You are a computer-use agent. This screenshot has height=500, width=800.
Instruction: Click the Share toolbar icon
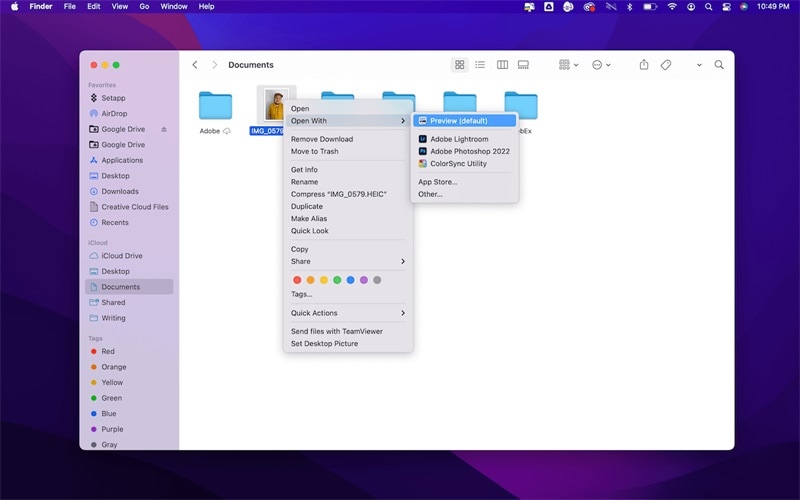(644, 65)
